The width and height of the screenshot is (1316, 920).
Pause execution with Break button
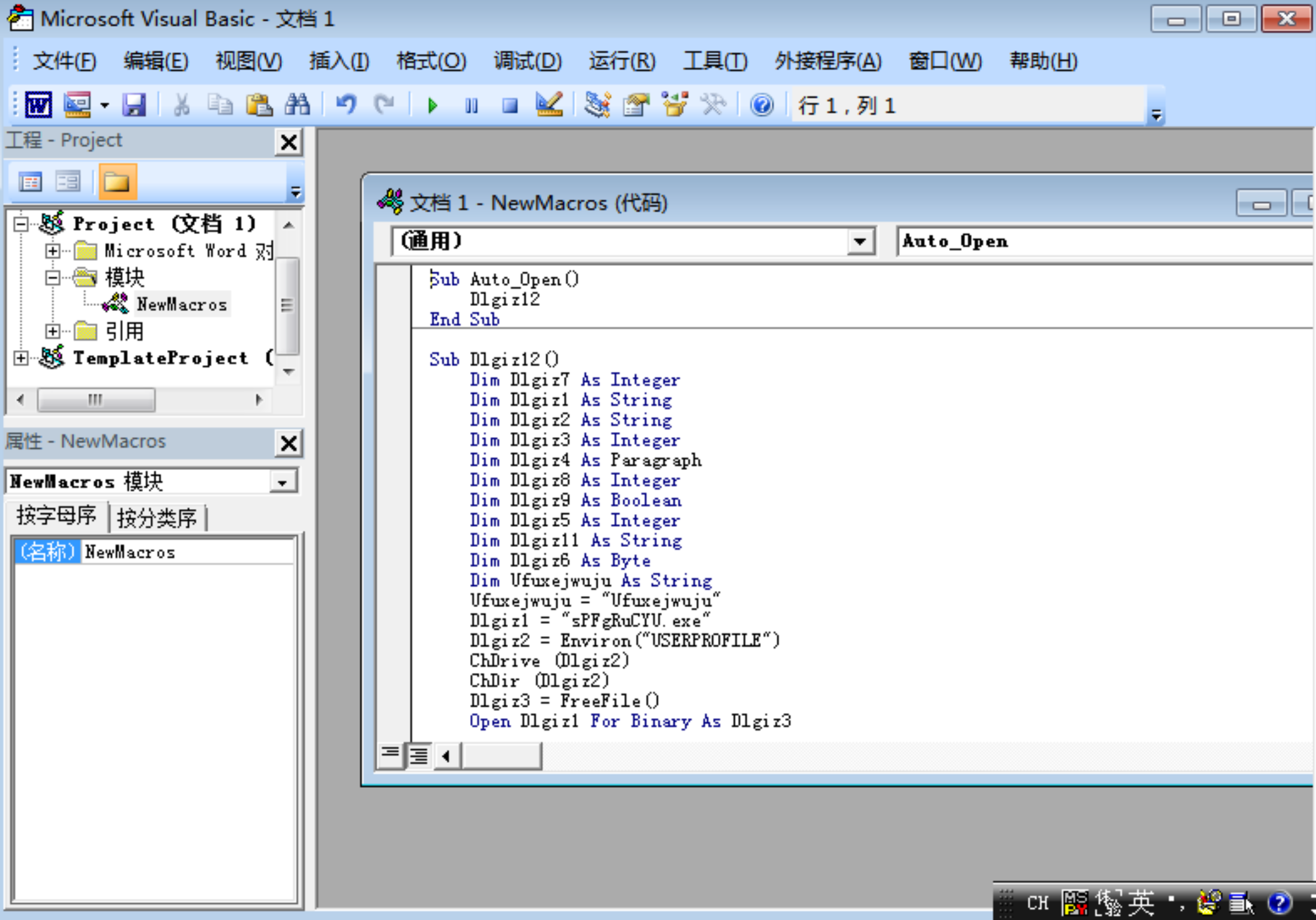(471, 105)
